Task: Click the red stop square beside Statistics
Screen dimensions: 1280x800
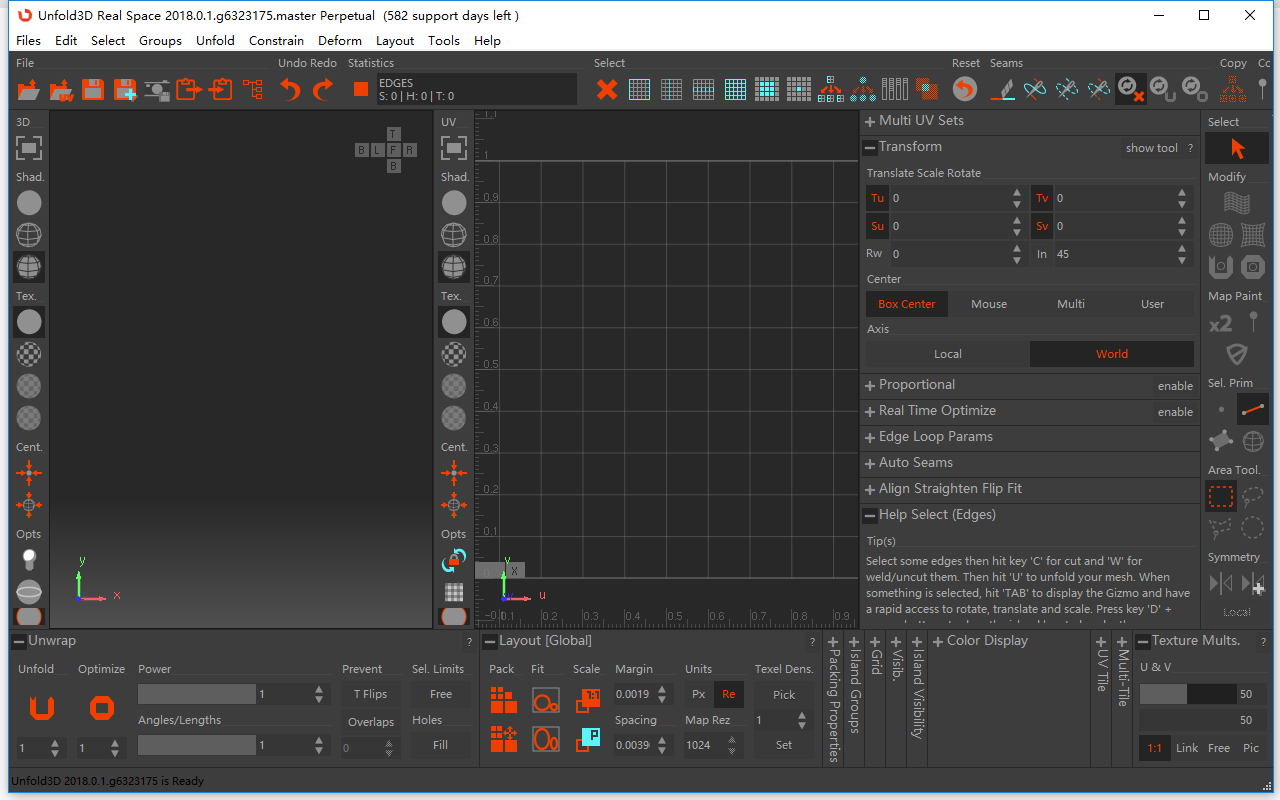Action: click(361, 89)
